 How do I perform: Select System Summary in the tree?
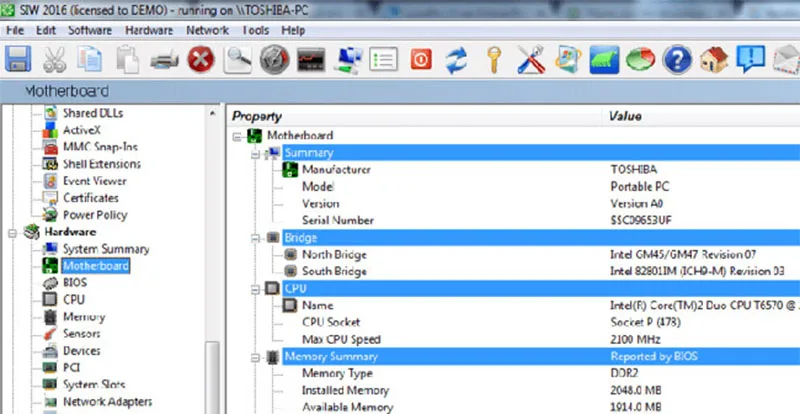106,249
